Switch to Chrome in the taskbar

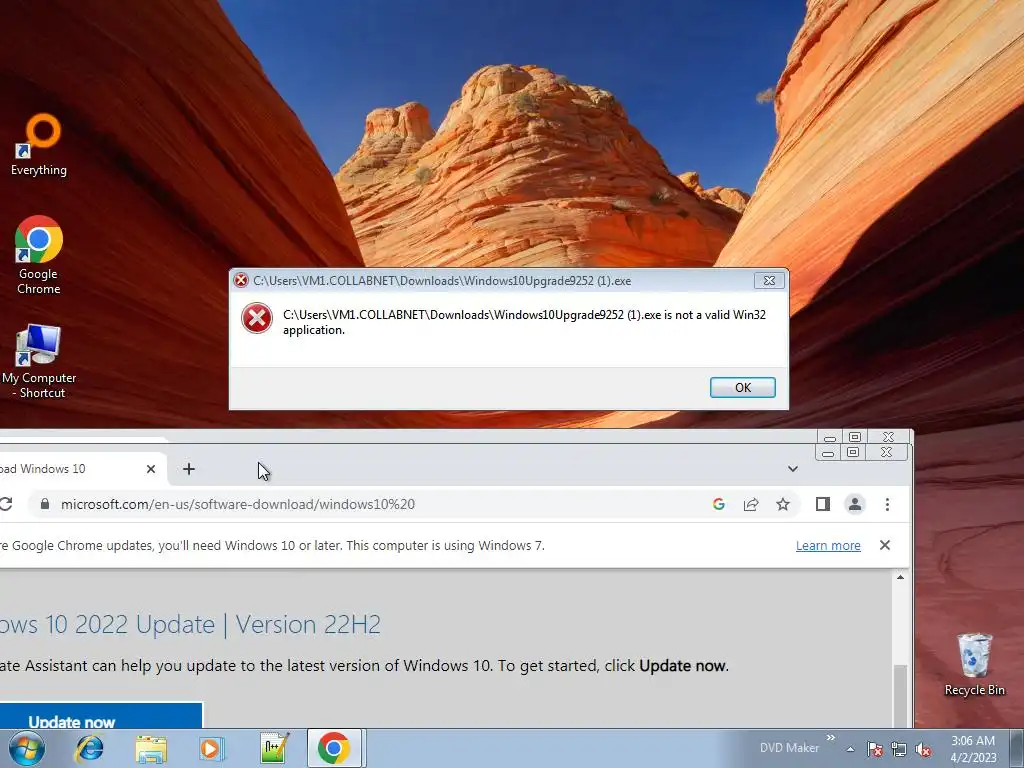(x=334, y=748)
